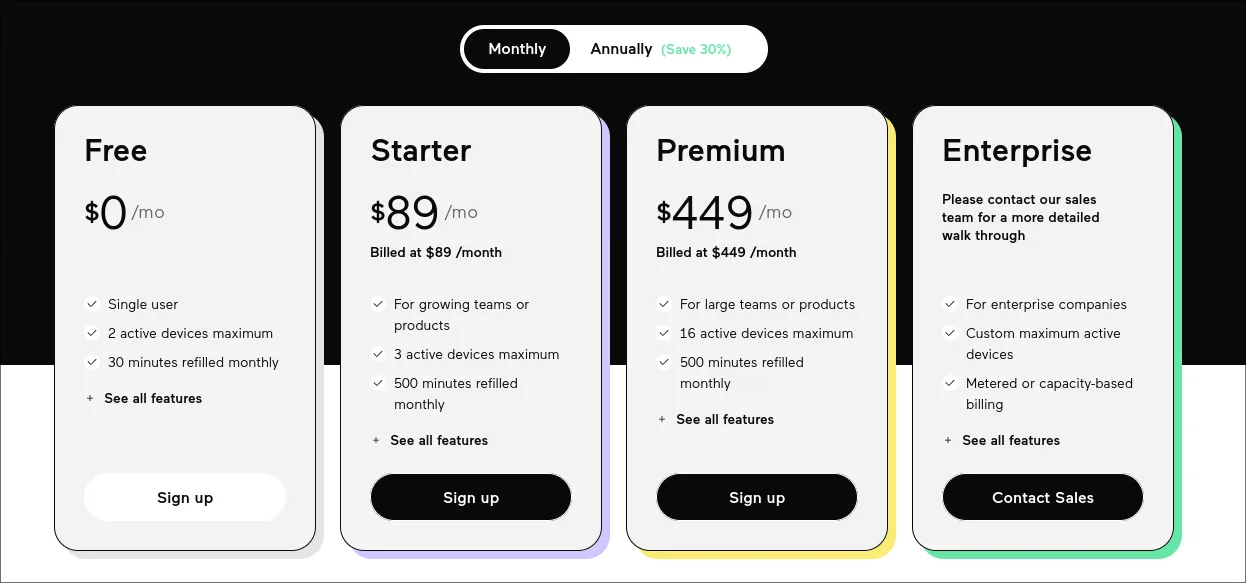Click checkmark next to 16 active devices maximum
Screen dimensions: 1246x583
click(664, 333)
